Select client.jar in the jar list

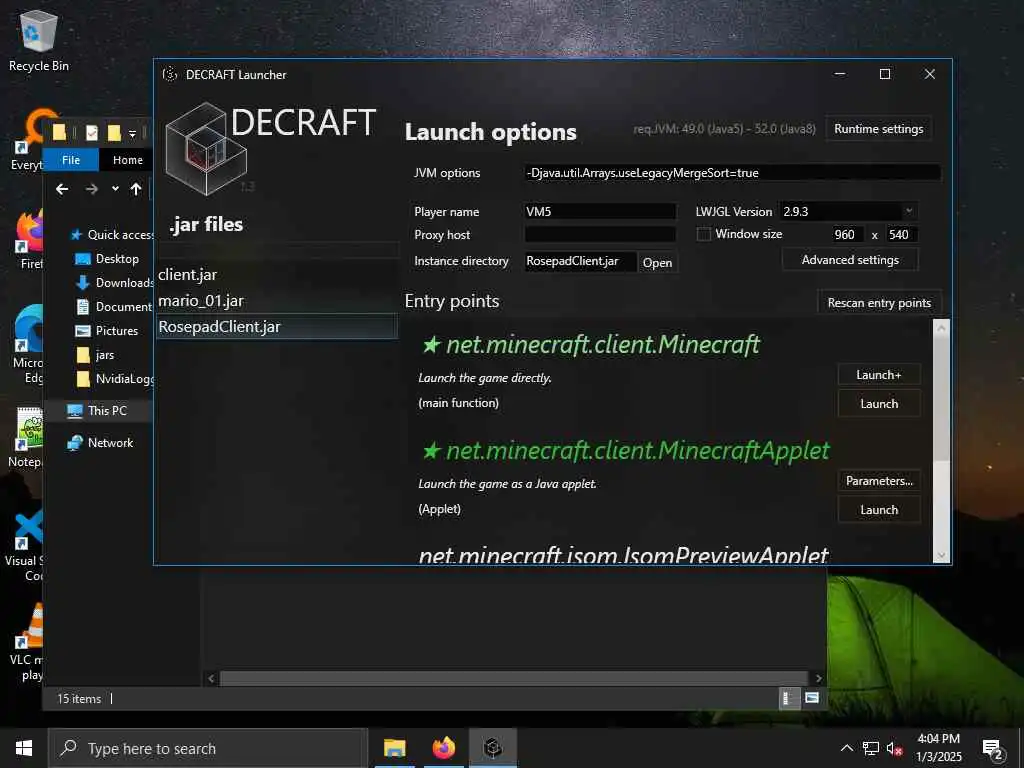[277, 275]
